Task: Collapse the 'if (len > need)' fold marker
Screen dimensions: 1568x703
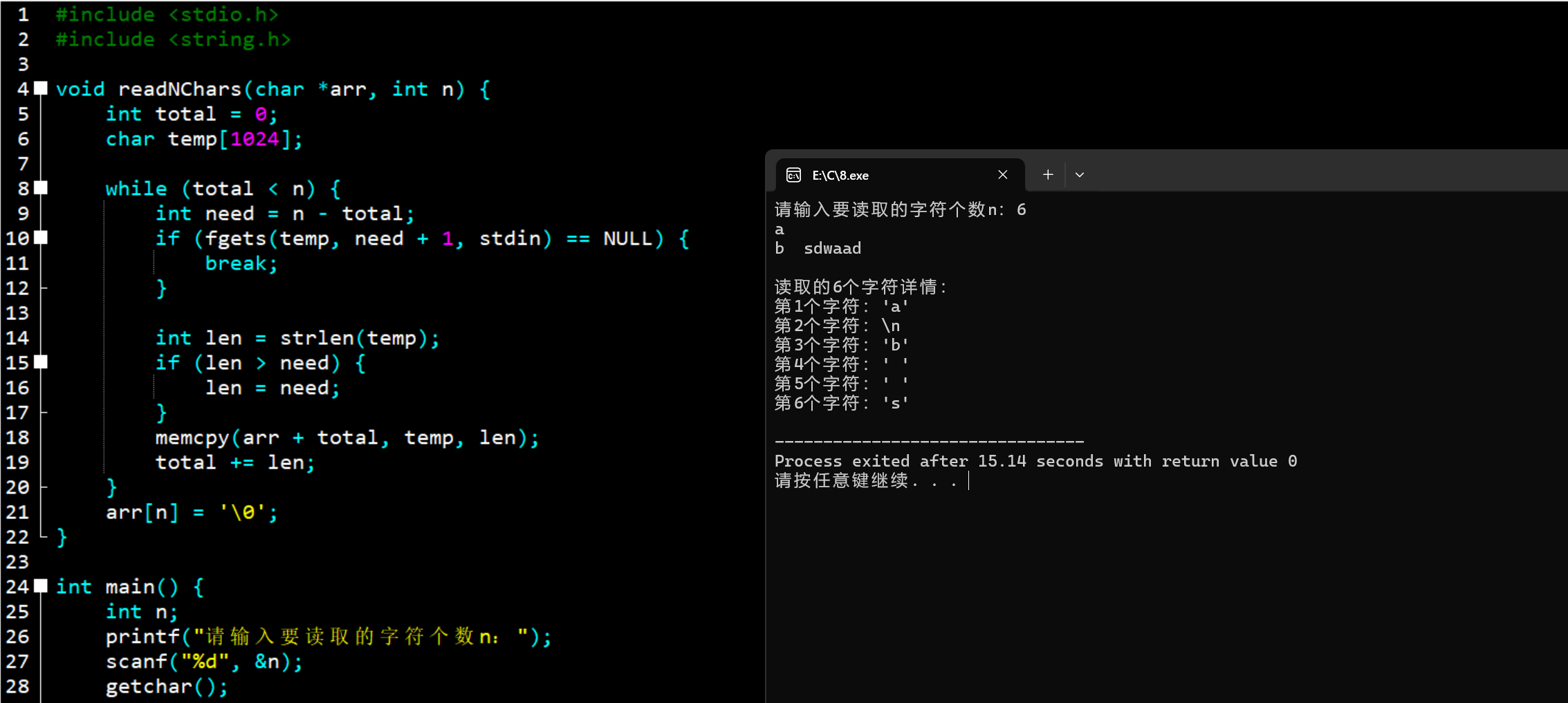Action: 41,362
